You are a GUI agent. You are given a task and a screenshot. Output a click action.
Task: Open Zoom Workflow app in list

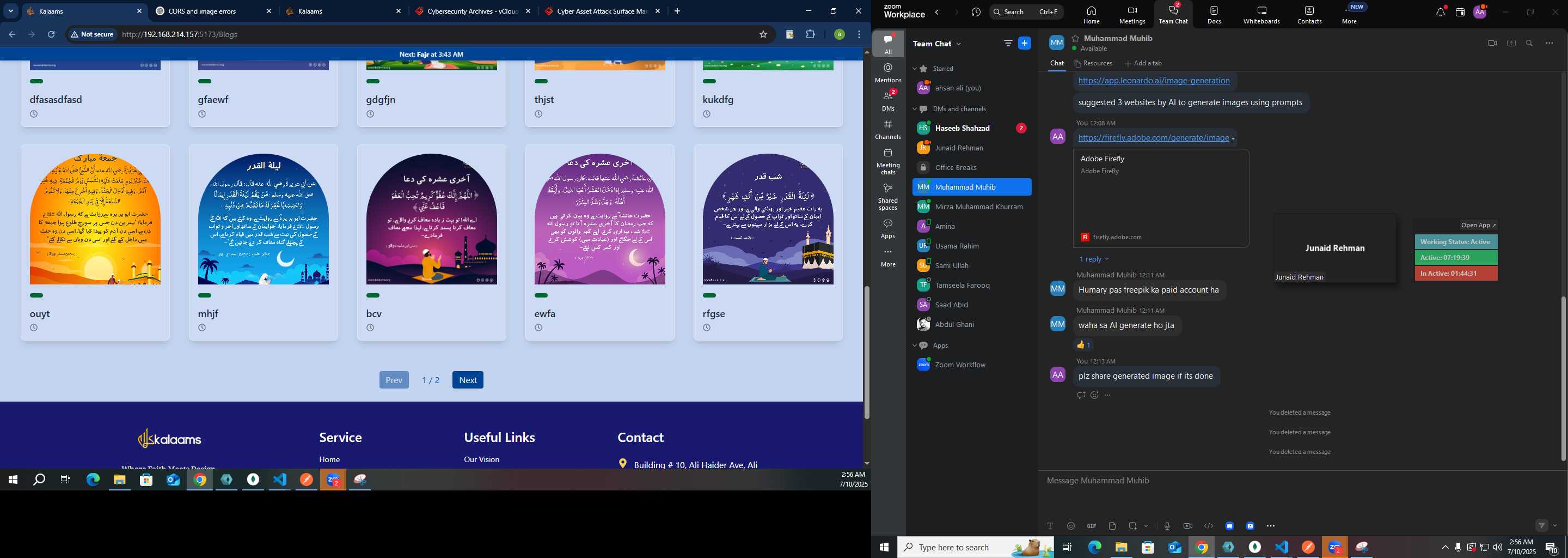971,365
